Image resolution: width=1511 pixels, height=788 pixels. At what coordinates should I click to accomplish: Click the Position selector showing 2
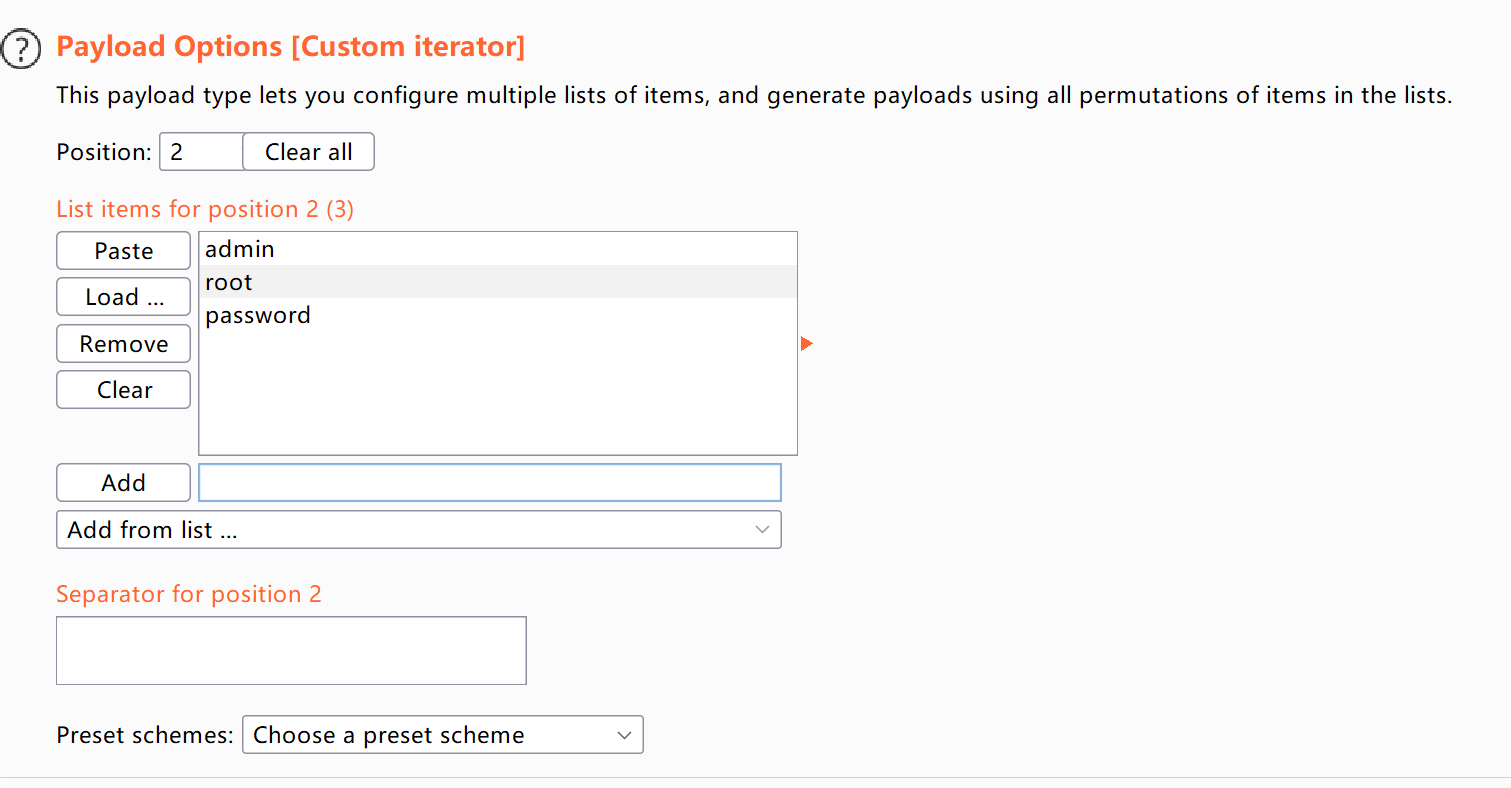201,152
